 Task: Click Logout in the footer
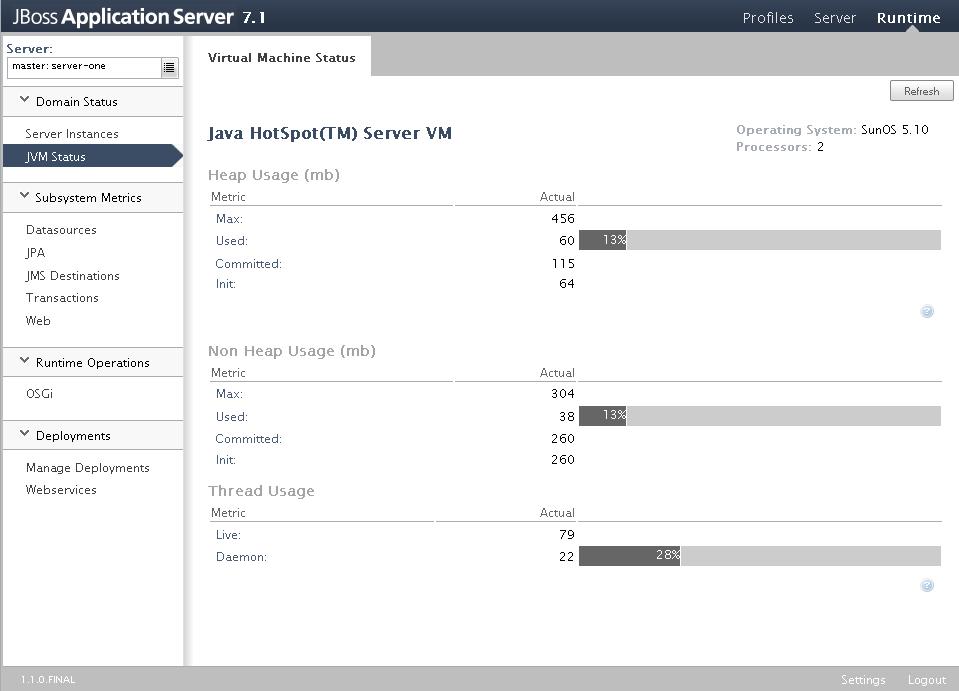[x=927, y=679]
